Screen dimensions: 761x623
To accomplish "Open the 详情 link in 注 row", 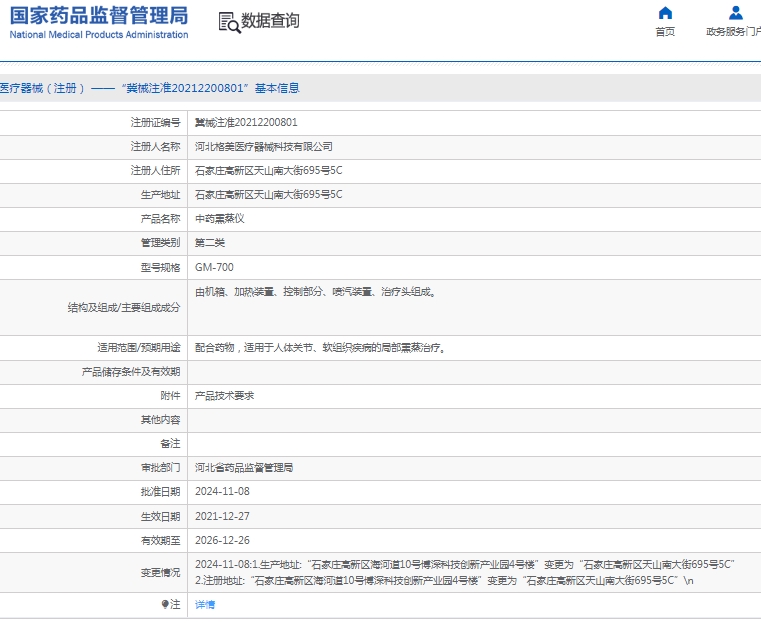I will click(x=205, y=605).
